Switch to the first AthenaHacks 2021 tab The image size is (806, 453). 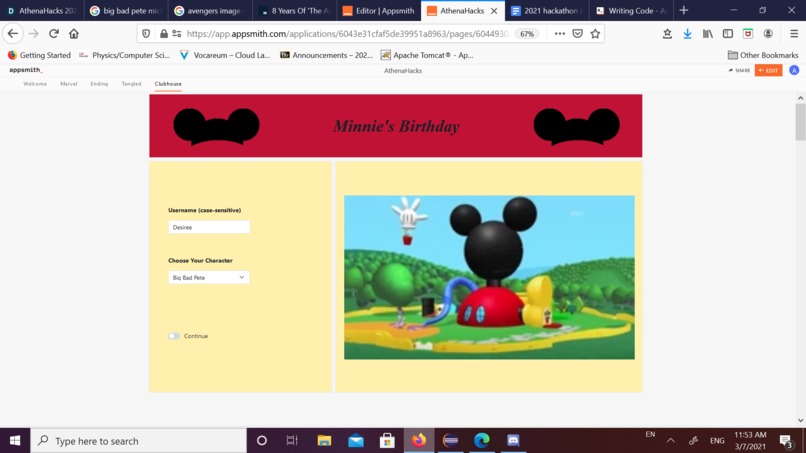point(42,10)
